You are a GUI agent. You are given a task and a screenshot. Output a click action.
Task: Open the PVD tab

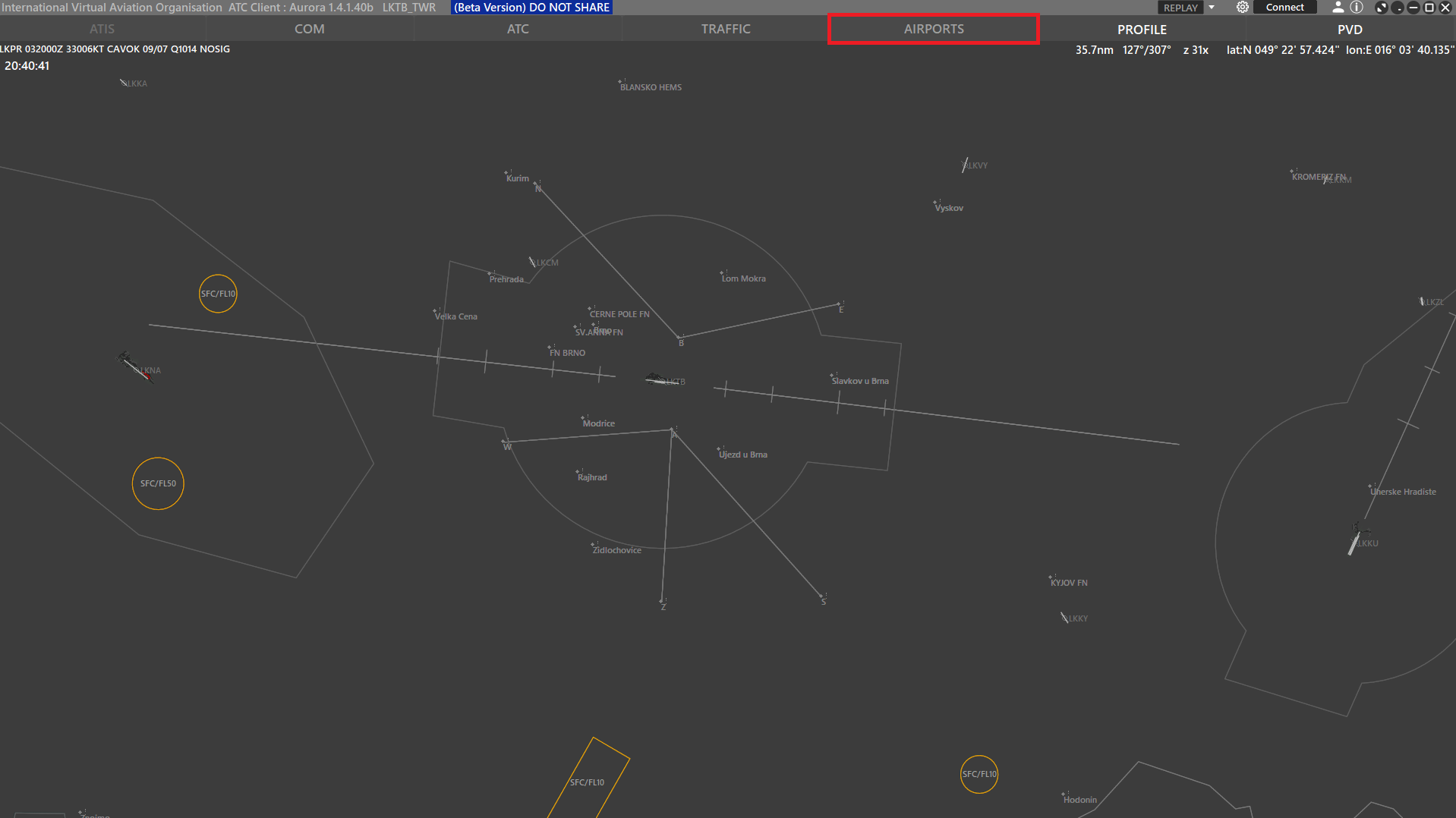point(1350,30)
